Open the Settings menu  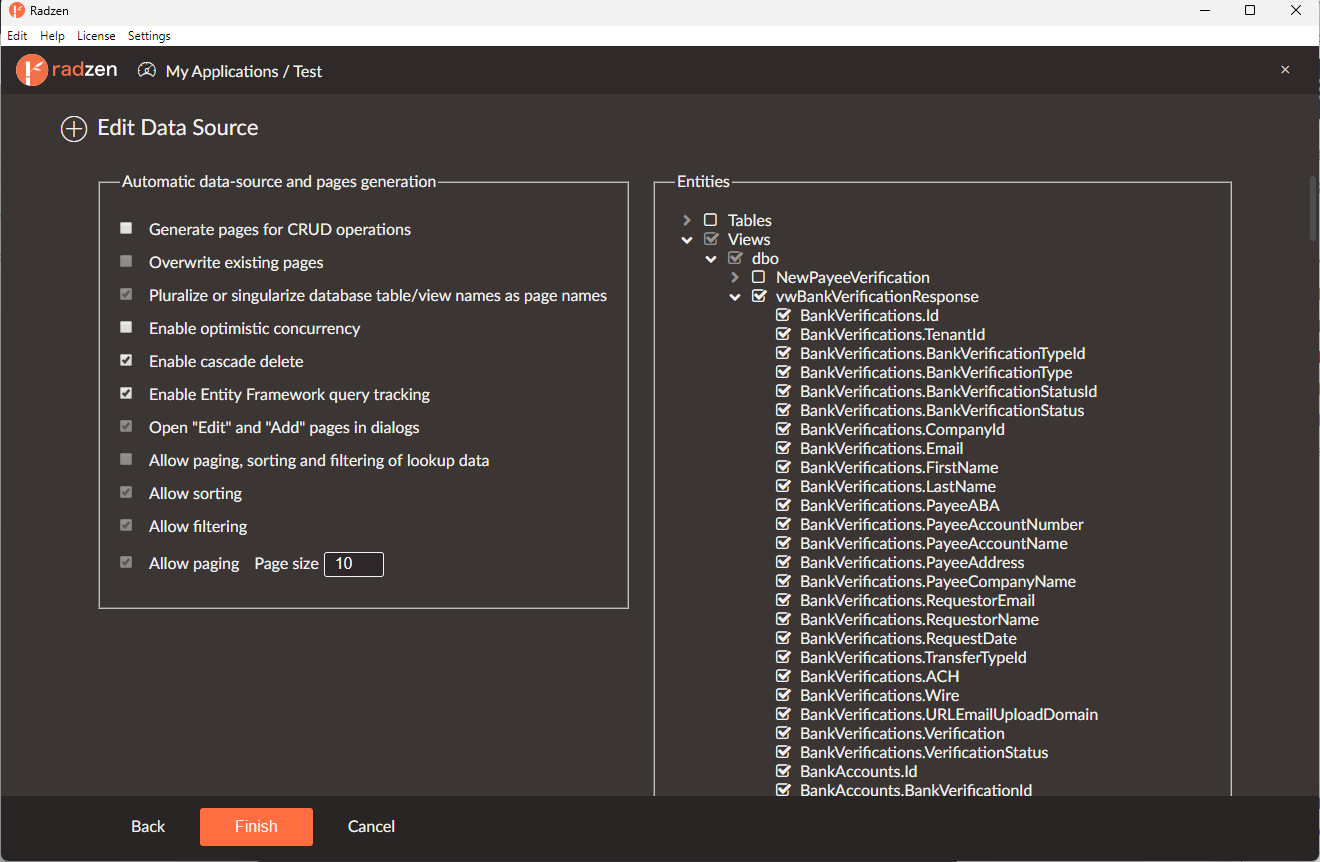(149, 36)
